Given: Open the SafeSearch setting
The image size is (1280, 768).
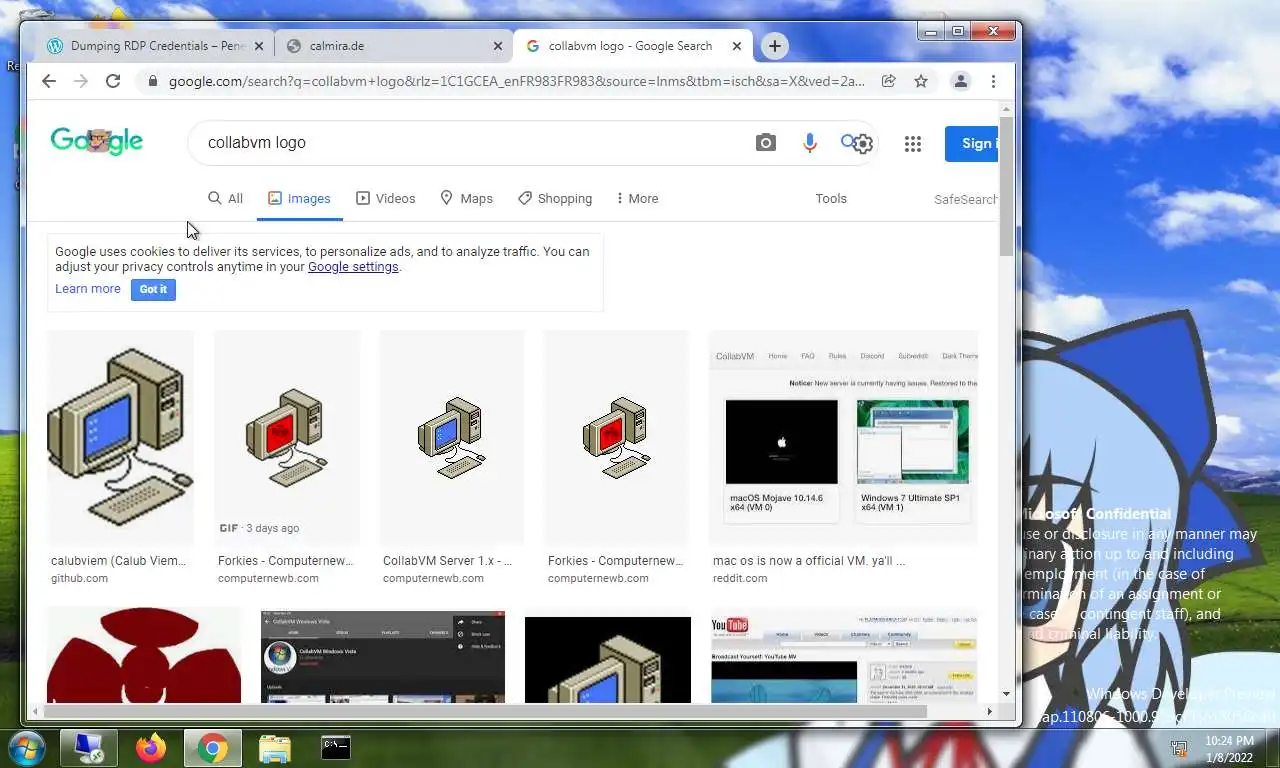Looking at the screenshot, I should 966,200.
